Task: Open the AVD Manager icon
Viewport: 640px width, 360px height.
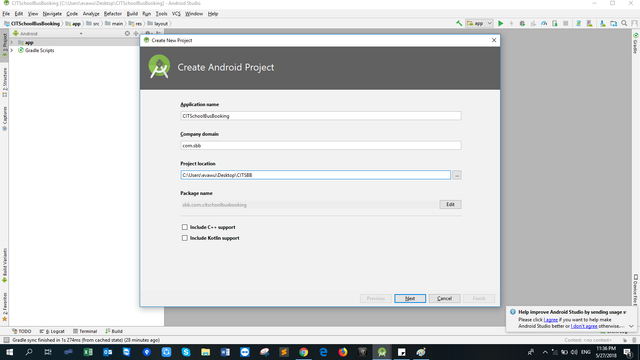Action: 589,24
